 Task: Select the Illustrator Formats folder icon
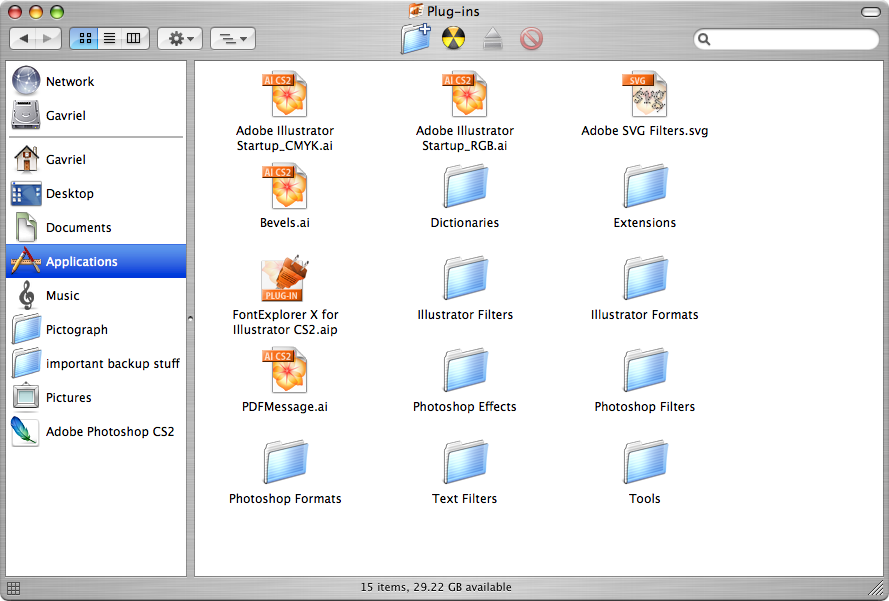[645, 278]
